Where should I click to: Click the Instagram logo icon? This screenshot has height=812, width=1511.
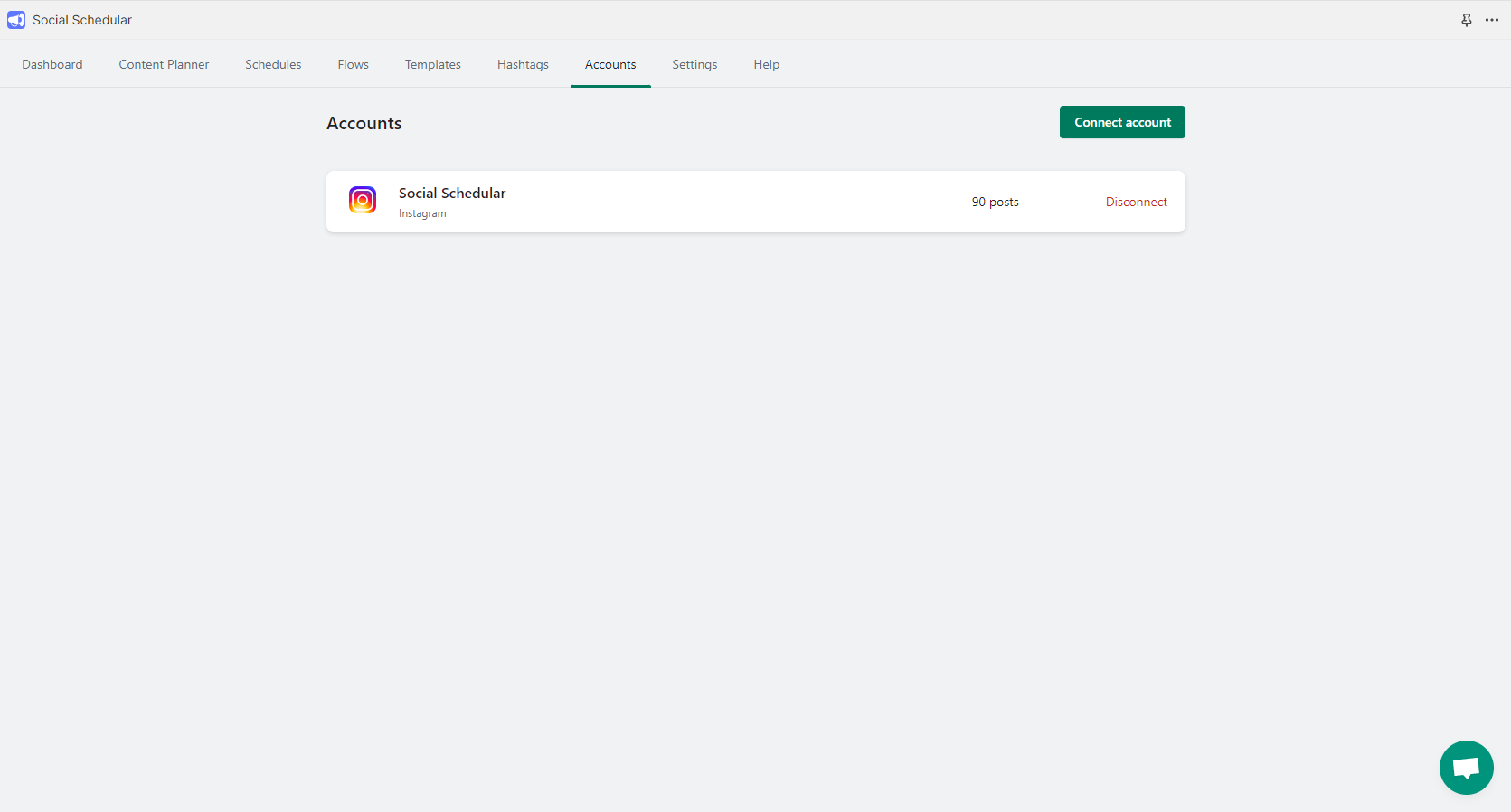pos(363,200)
